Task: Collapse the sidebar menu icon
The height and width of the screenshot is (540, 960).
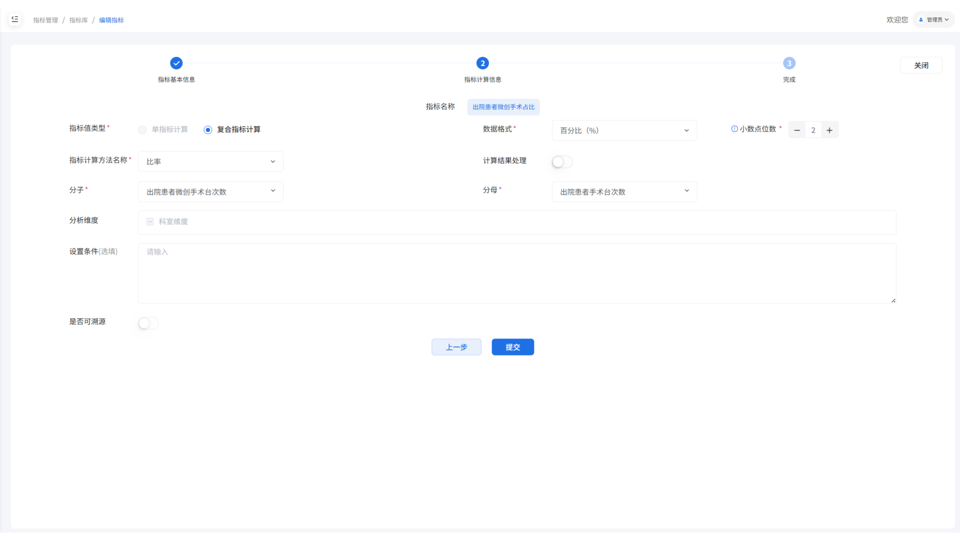Action: [x=15, y=19]
